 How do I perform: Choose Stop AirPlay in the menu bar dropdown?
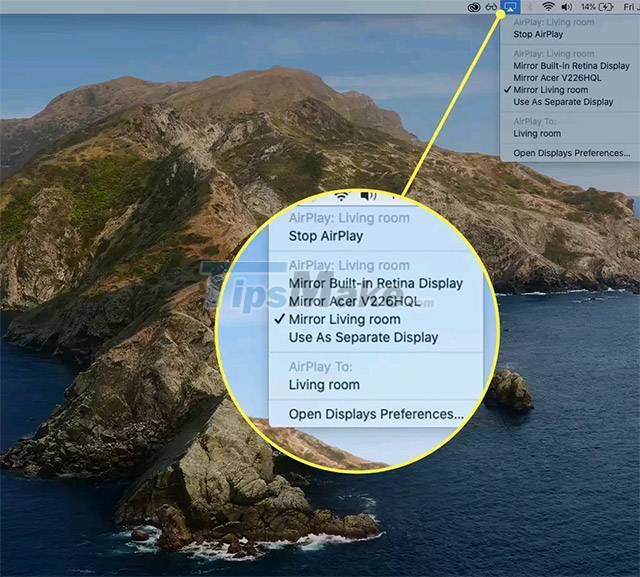click(570, 34)
